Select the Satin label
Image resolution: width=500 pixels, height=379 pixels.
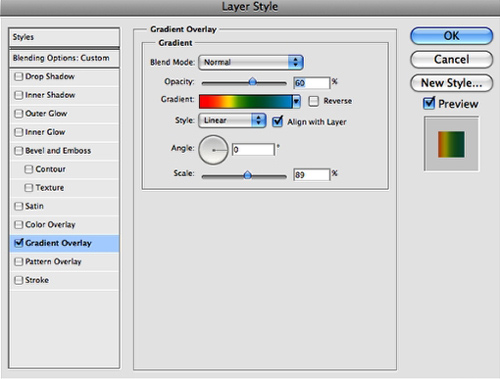click(x=35, y=206)
